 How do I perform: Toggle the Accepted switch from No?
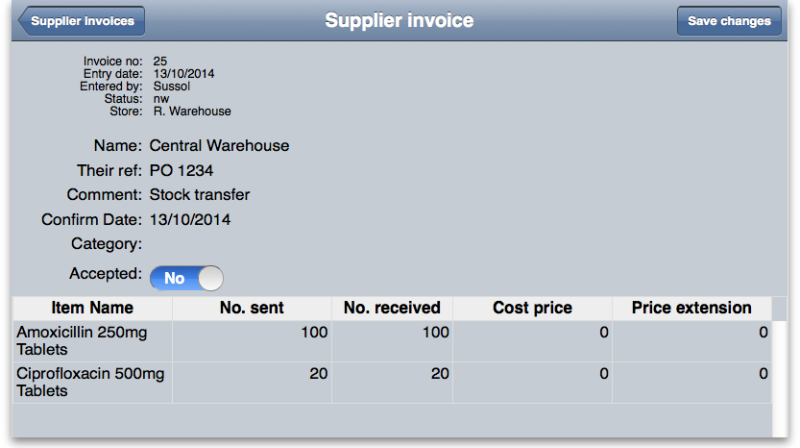[x=186, y=278]
